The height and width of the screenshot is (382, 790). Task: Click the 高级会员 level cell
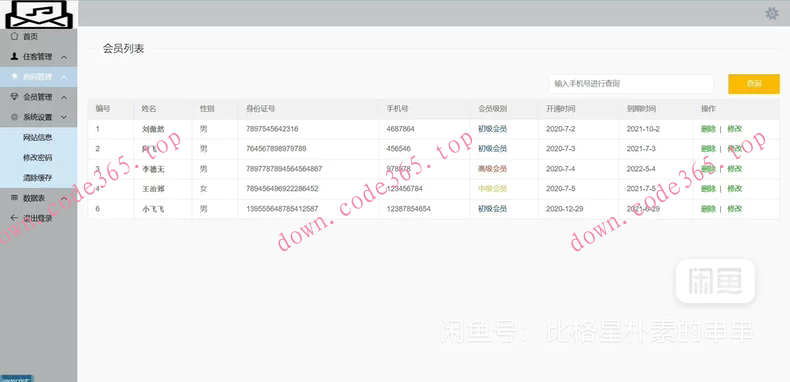tap(492, 169)
